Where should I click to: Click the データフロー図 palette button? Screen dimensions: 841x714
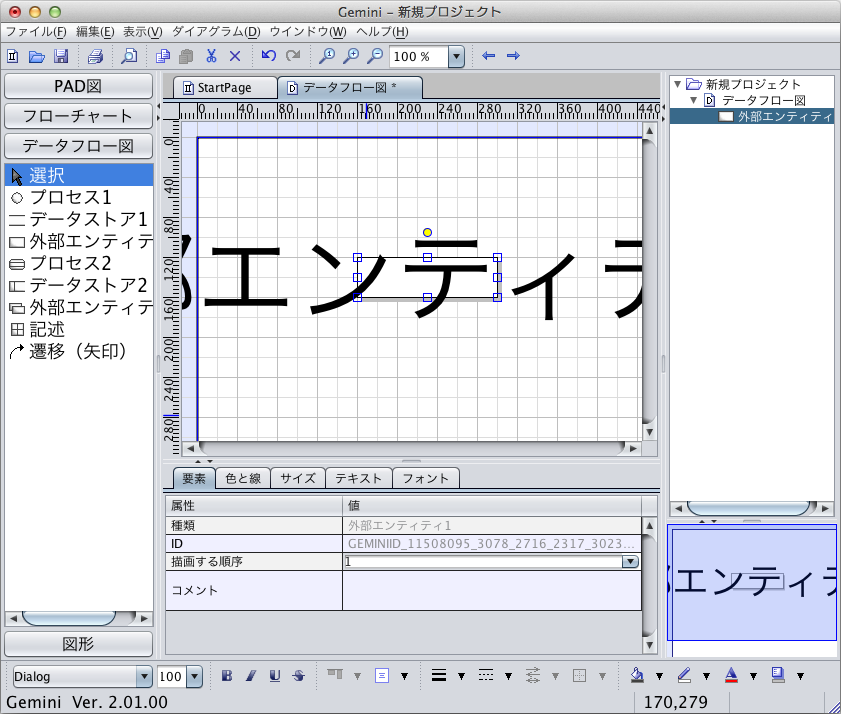point(78,146)
